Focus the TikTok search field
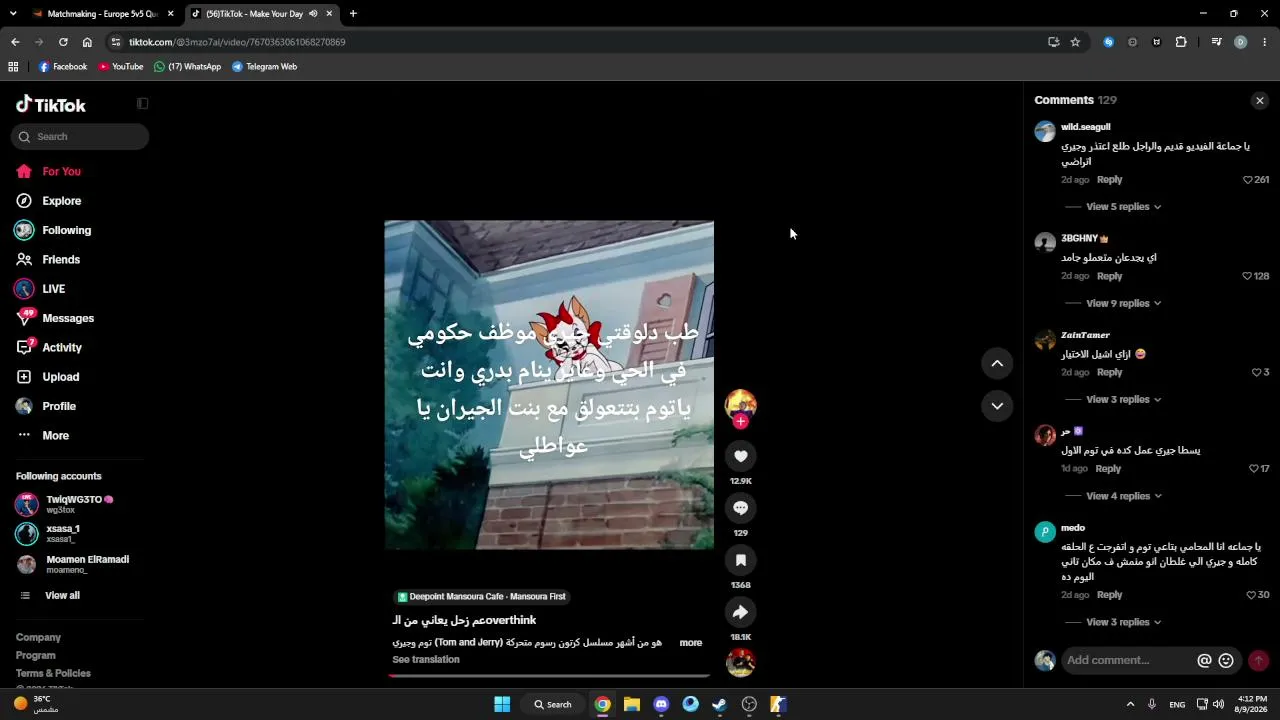The width and height of the screenshot is (1280, 720). pyautogui.click(x=80, y=137)
